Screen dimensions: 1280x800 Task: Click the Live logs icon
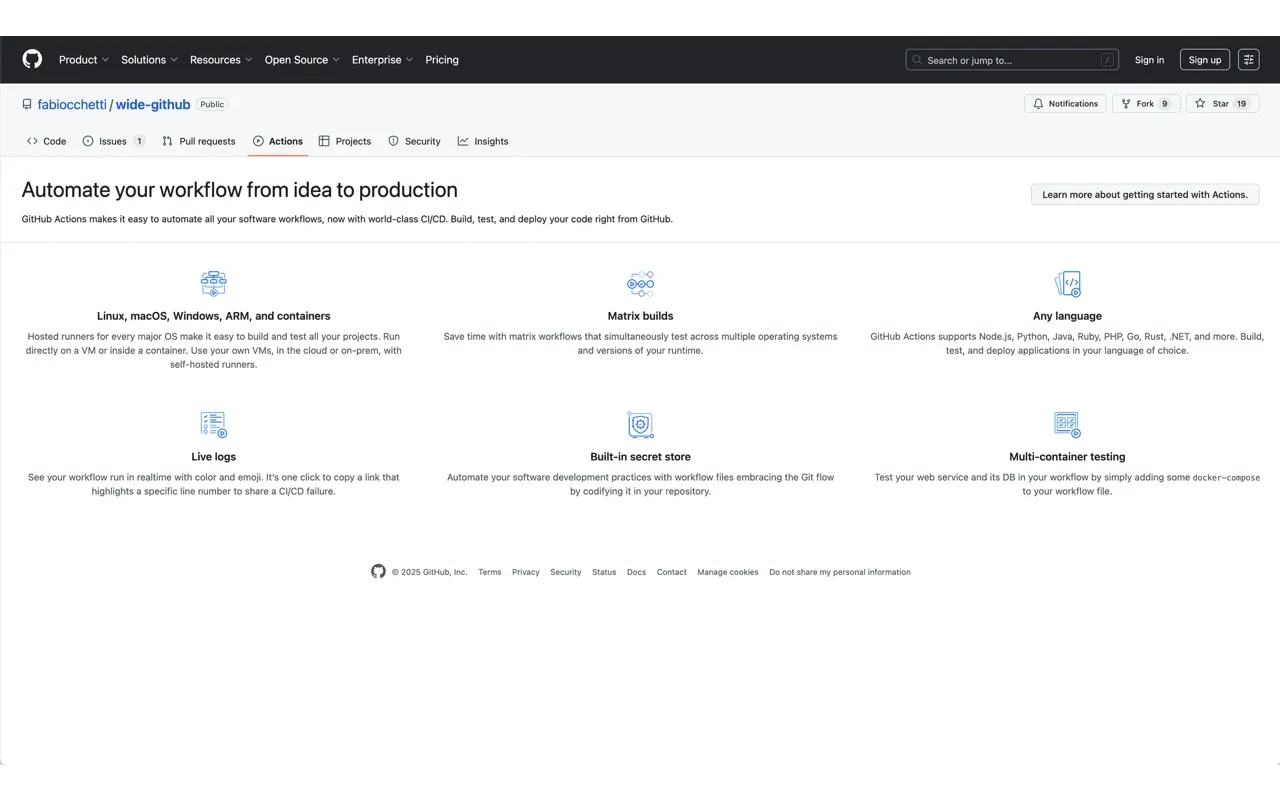(x=213, y=424)
